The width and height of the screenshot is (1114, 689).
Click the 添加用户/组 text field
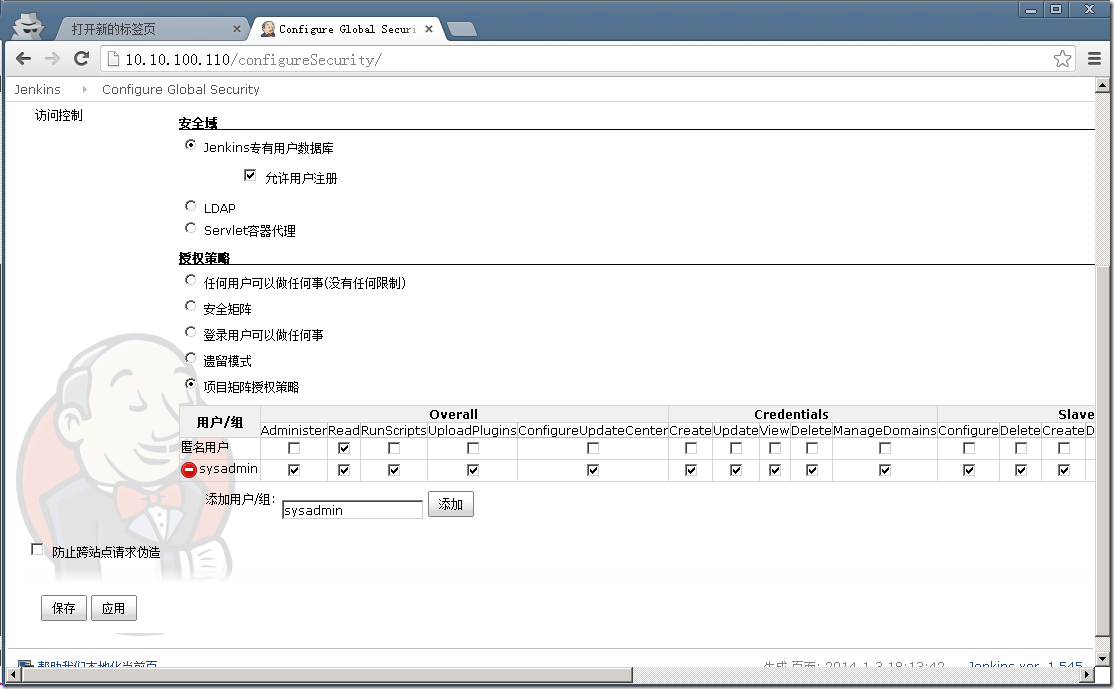pyautogui.click(x=352, y=510)
